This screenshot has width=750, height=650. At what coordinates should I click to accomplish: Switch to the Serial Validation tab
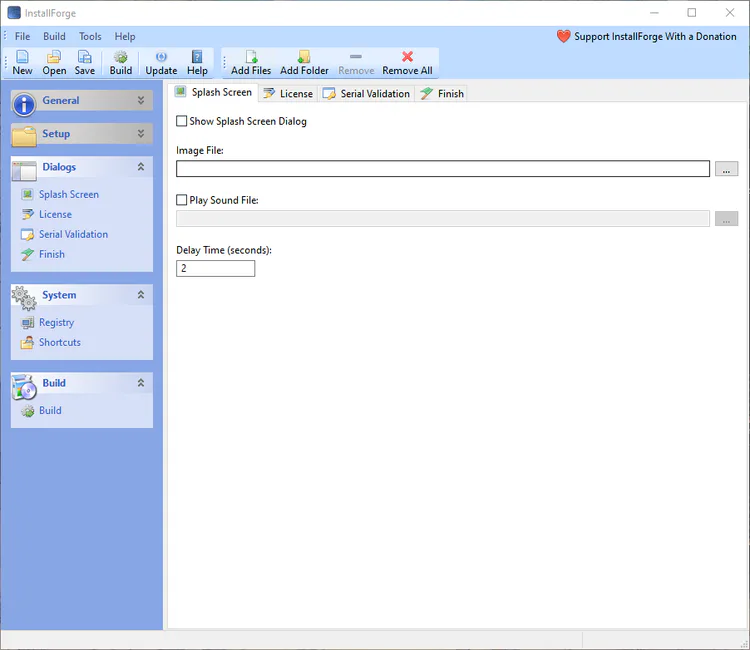pyautogui.click(x=366, y=93)
